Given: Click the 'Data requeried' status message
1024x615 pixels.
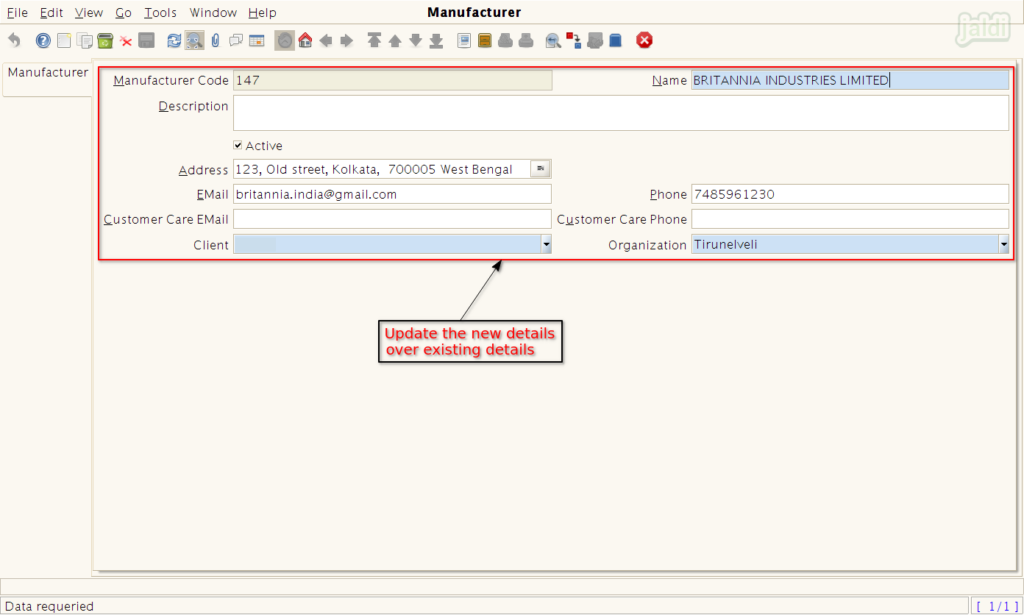Looking at the screenshot, I should click(x=50, y=607).
